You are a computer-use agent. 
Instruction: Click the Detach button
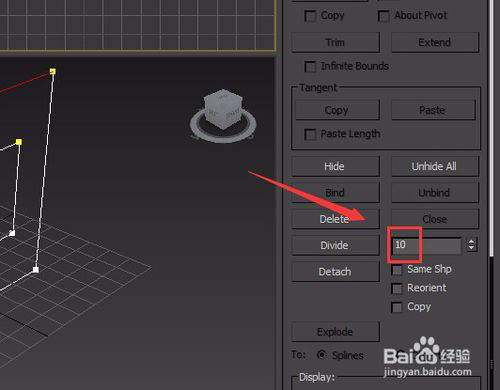tap(335, 272)
